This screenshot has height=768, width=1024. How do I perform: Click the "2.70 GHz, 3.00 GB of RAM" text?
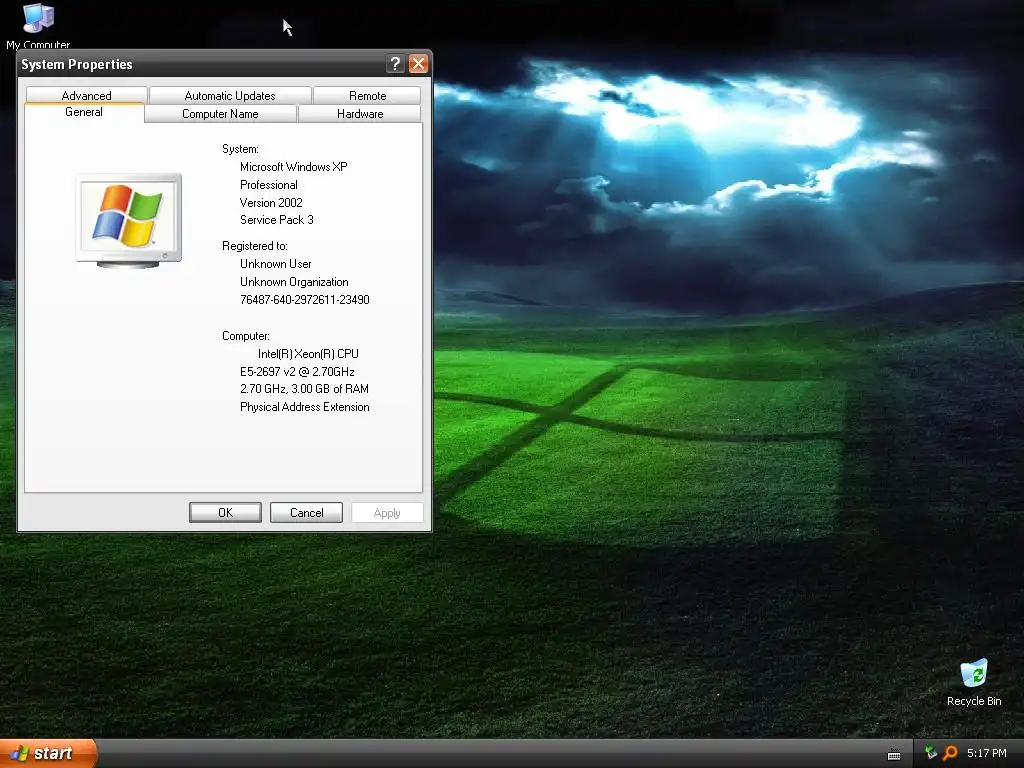click(x=304, y=389)
